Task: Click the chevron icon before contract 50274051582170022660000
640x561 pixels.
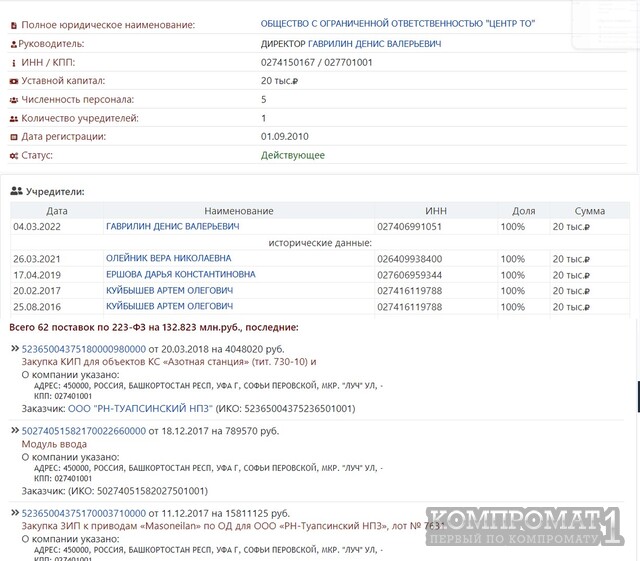Action: 15,430
